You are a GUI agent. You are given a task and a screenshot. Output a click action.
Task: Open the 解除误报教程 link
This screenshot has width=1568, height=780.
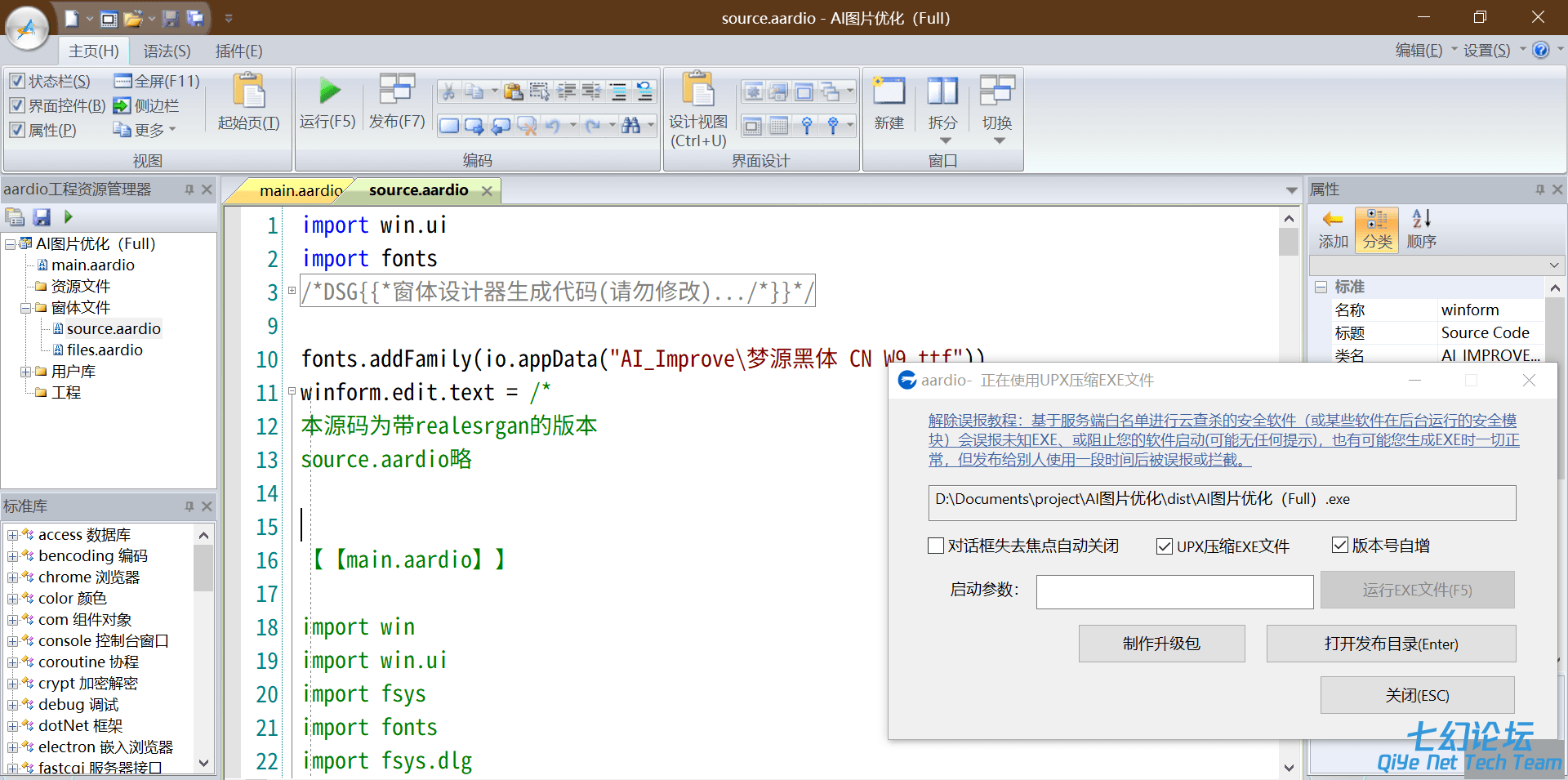click(1223, 440)
